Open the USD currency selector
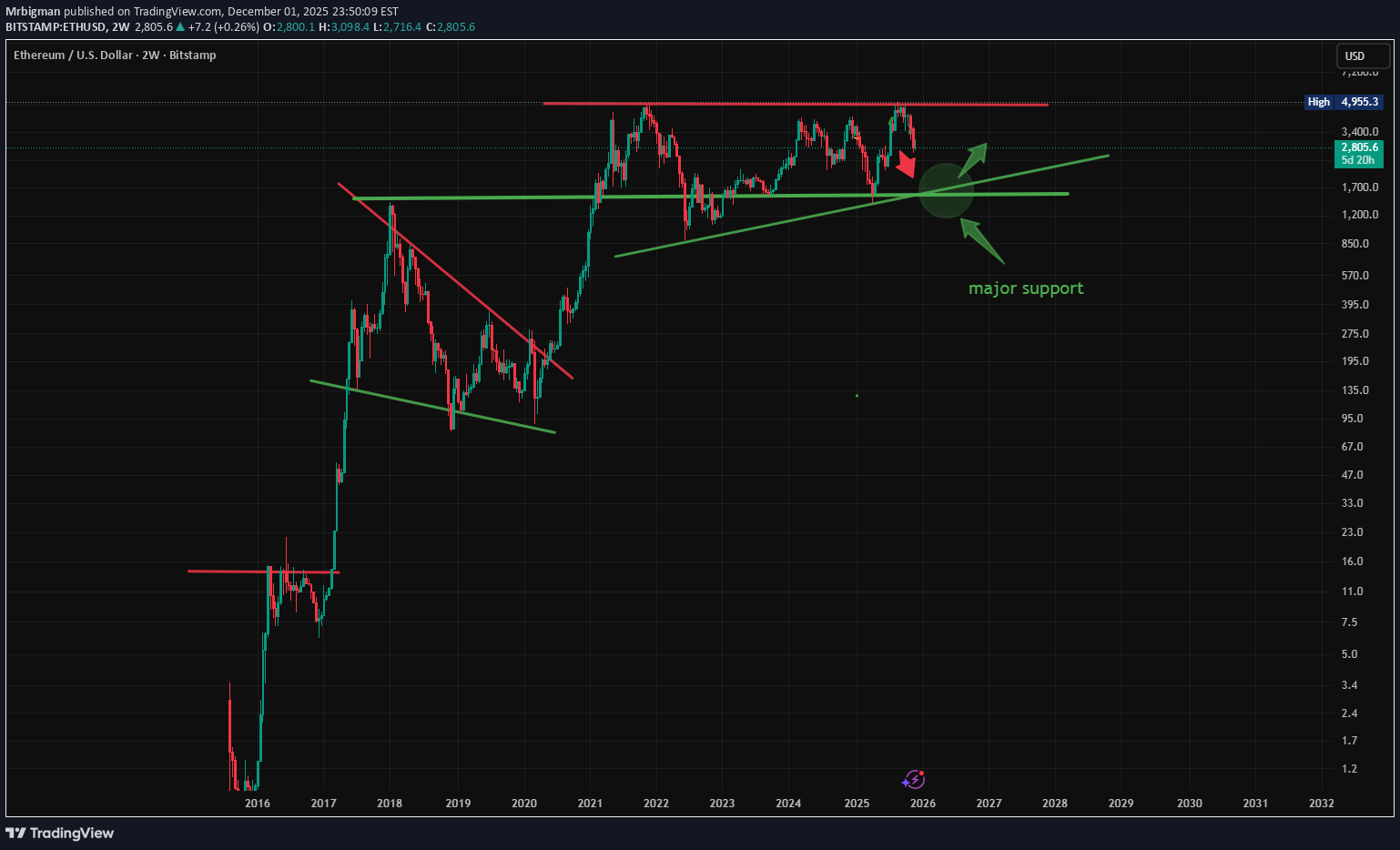The image size is (1400, 850). tap(1362, 56)
